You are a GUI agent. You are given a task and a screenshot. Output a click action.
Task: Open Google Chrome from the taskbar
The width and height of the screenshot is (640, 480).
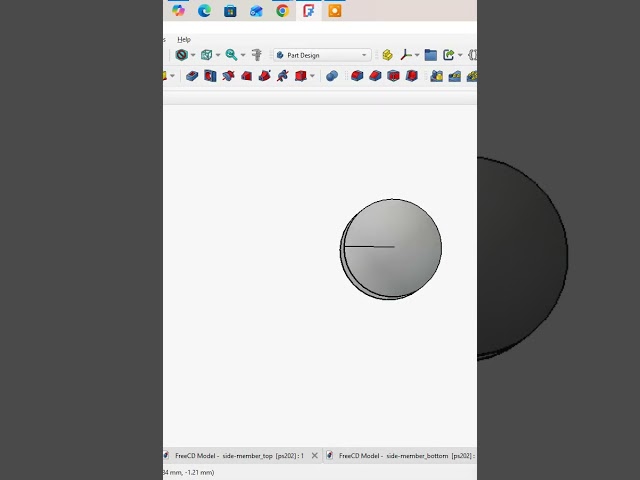[x=282, y=11]
